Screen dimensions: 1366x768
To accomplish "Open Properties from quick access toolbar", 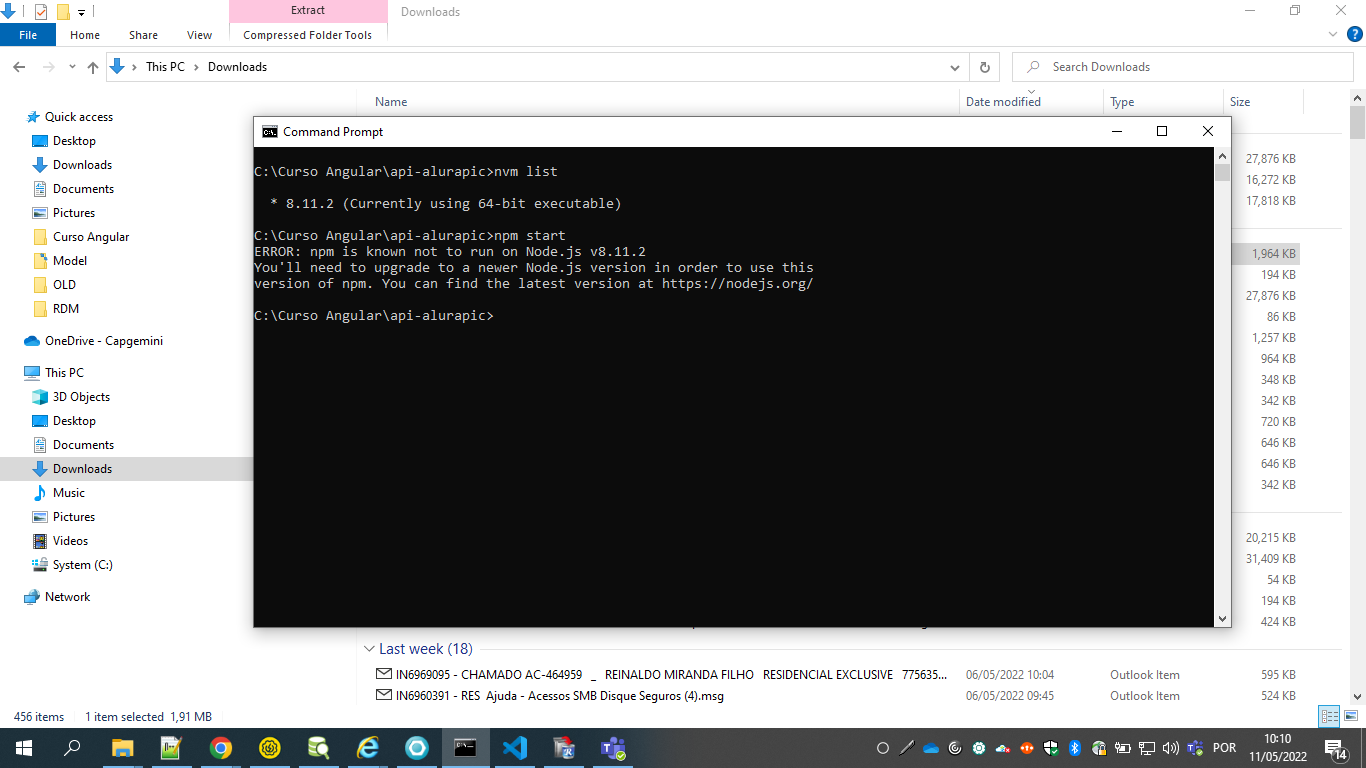I will pos(41,12).
